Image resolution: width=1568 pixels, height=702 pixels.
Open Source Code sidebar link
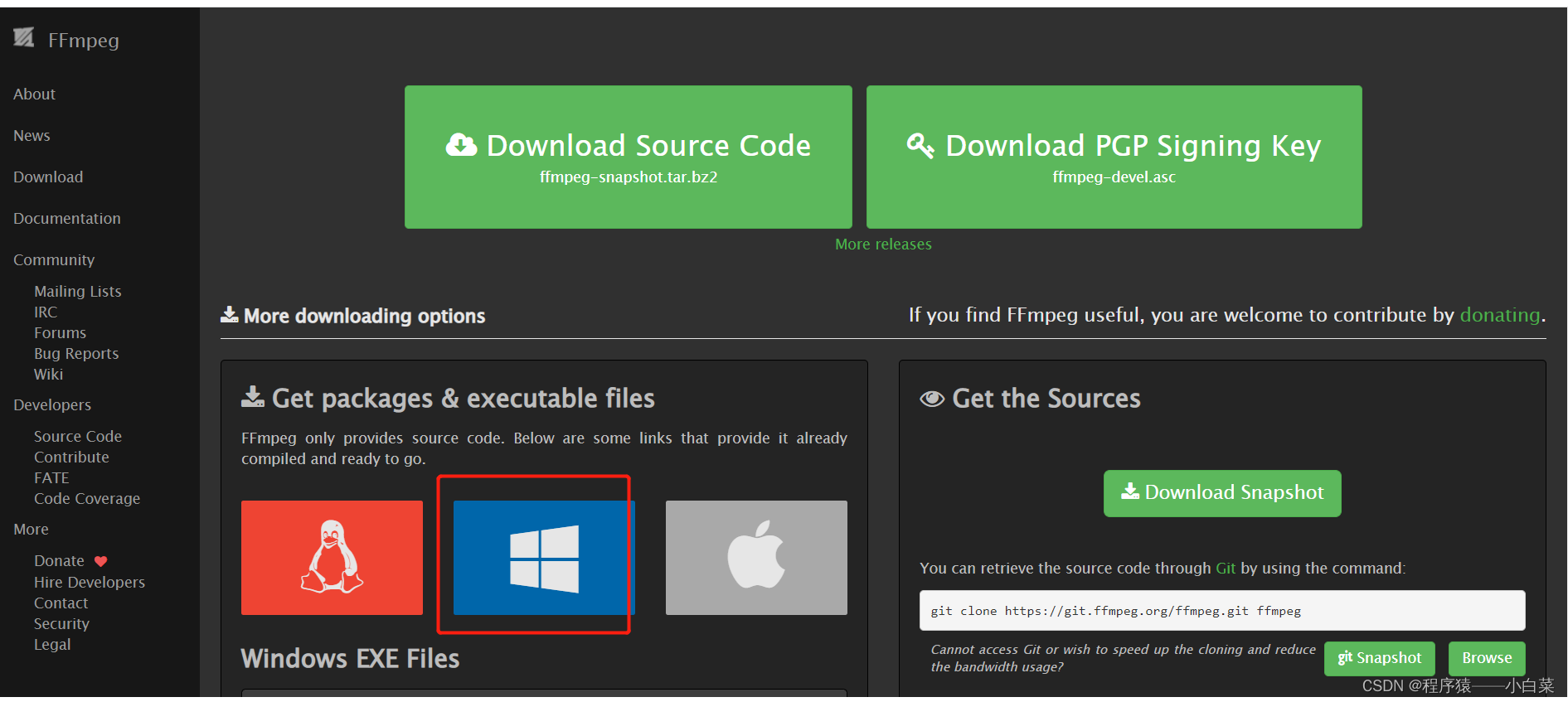tap(78, 437)
